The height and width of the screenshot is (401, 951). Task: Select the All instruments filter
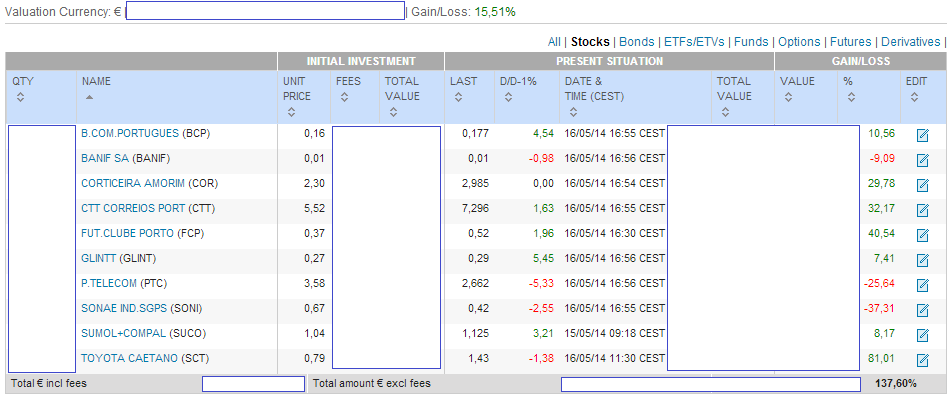pos(554,42)
